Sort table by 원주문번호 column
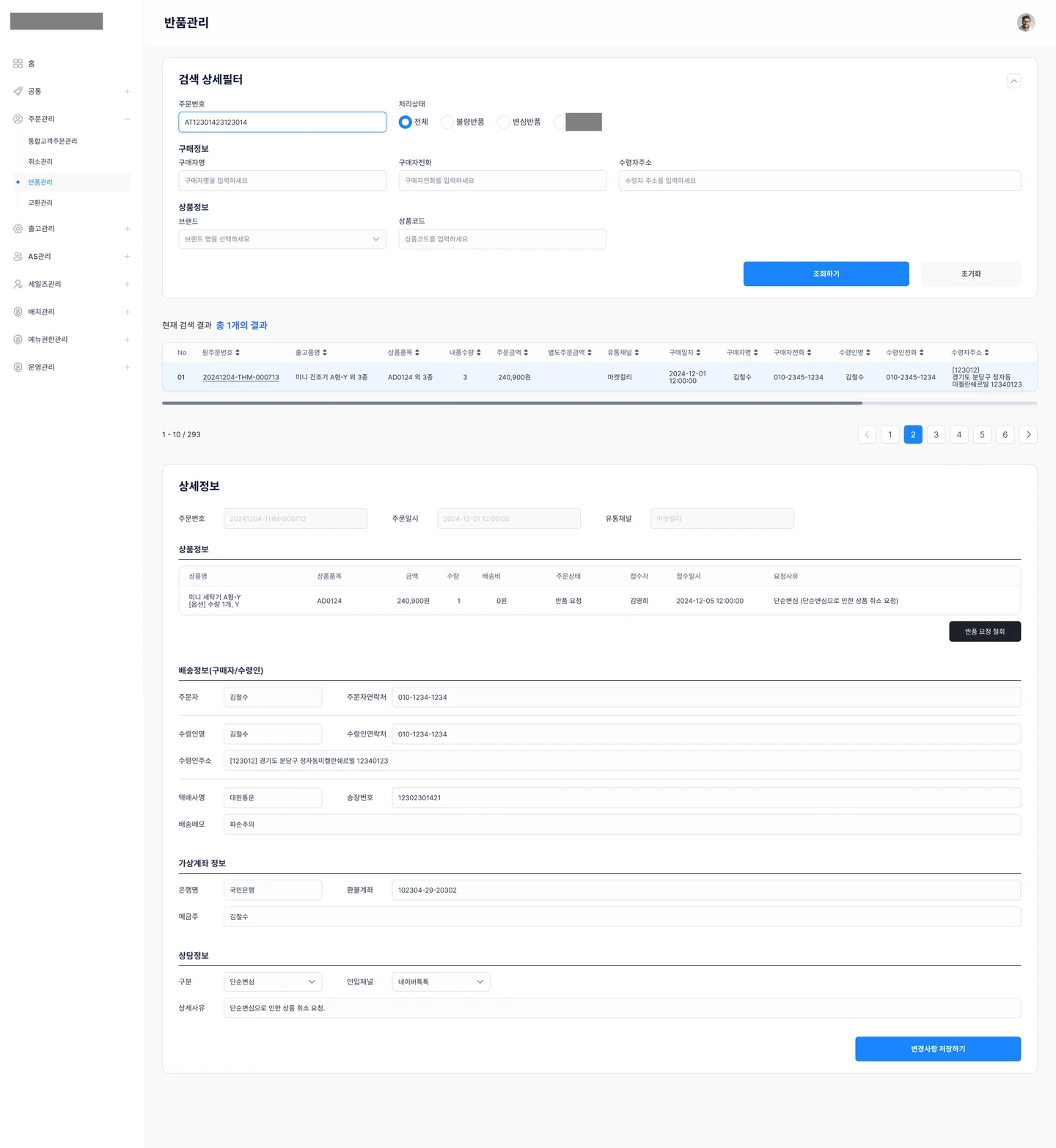 [x=238, y=353]
